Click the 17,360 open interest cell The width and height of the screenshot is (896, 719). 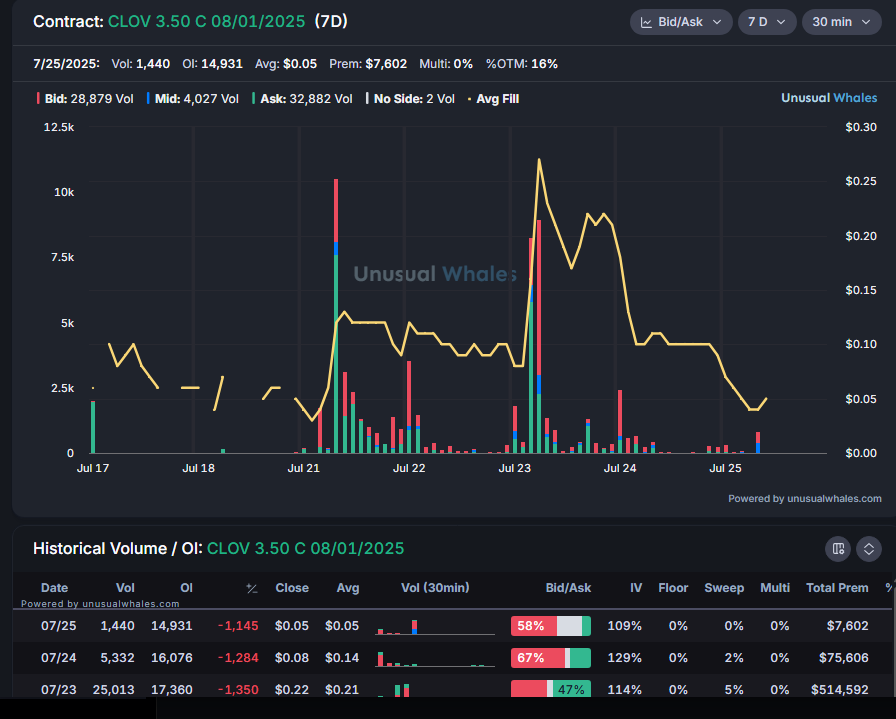click(171, 689)
